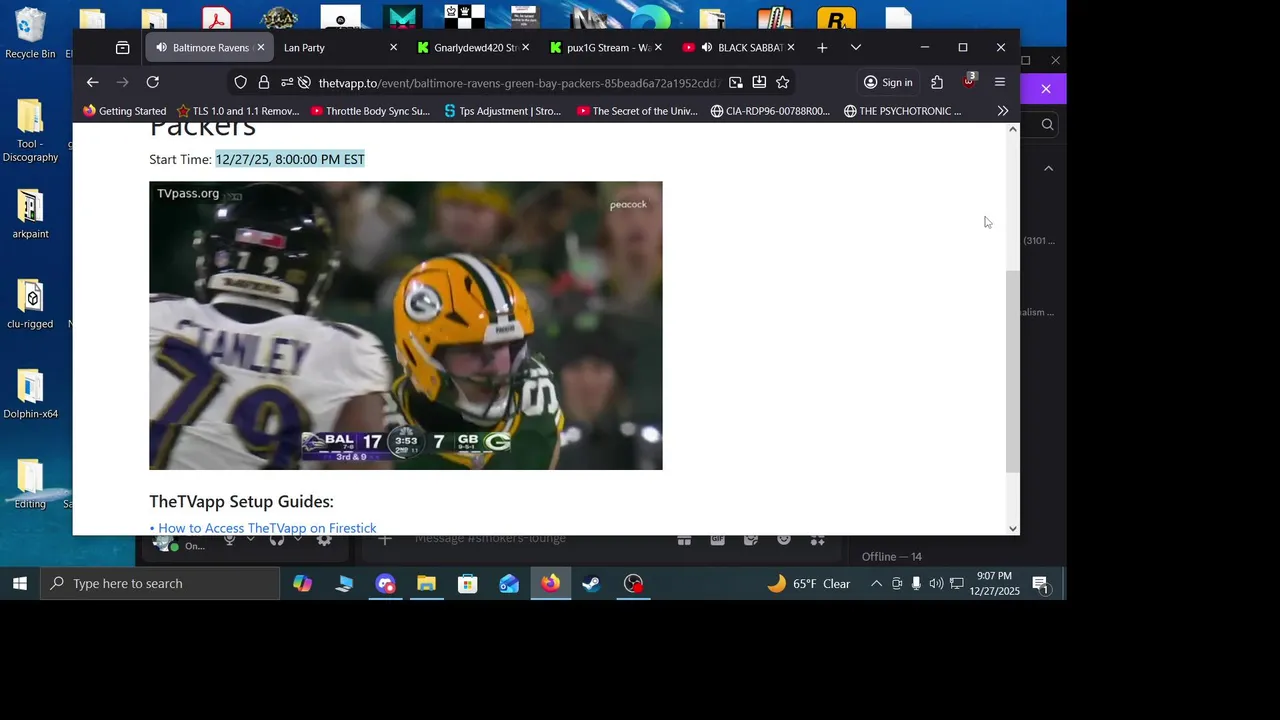The width and height of the screenshot is (1280, 720).
Task: Select the Baltimore Ravens tab title
Action: [x=211, y=47]
